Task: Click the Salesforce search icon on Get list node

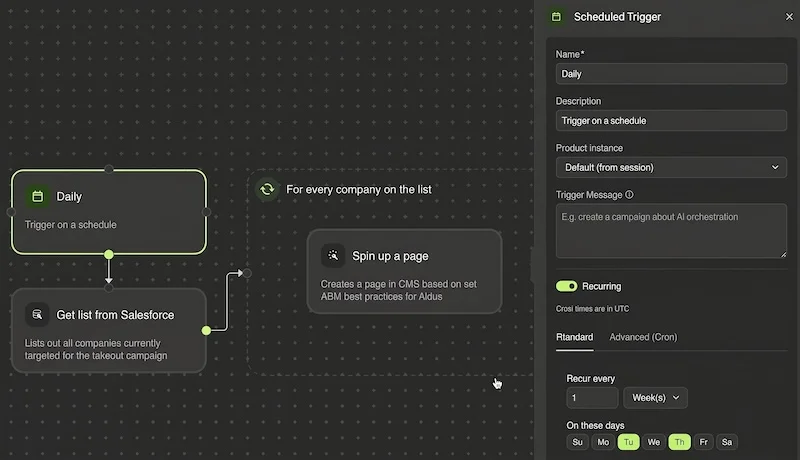Action: [37, 315]
